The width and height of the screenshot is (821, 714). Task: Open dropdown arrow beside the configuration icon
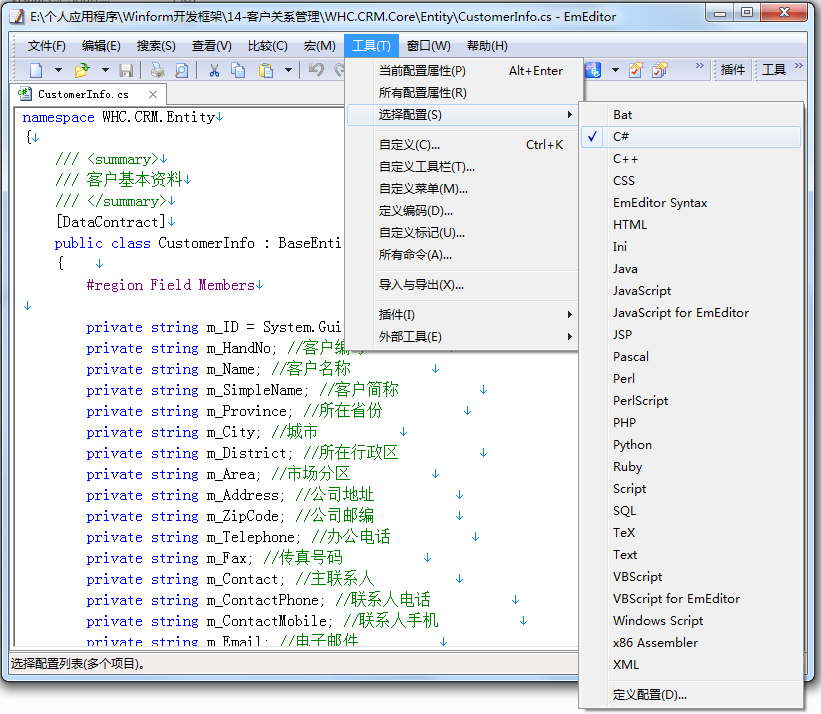pyautogui.click(x=615, y=70)
